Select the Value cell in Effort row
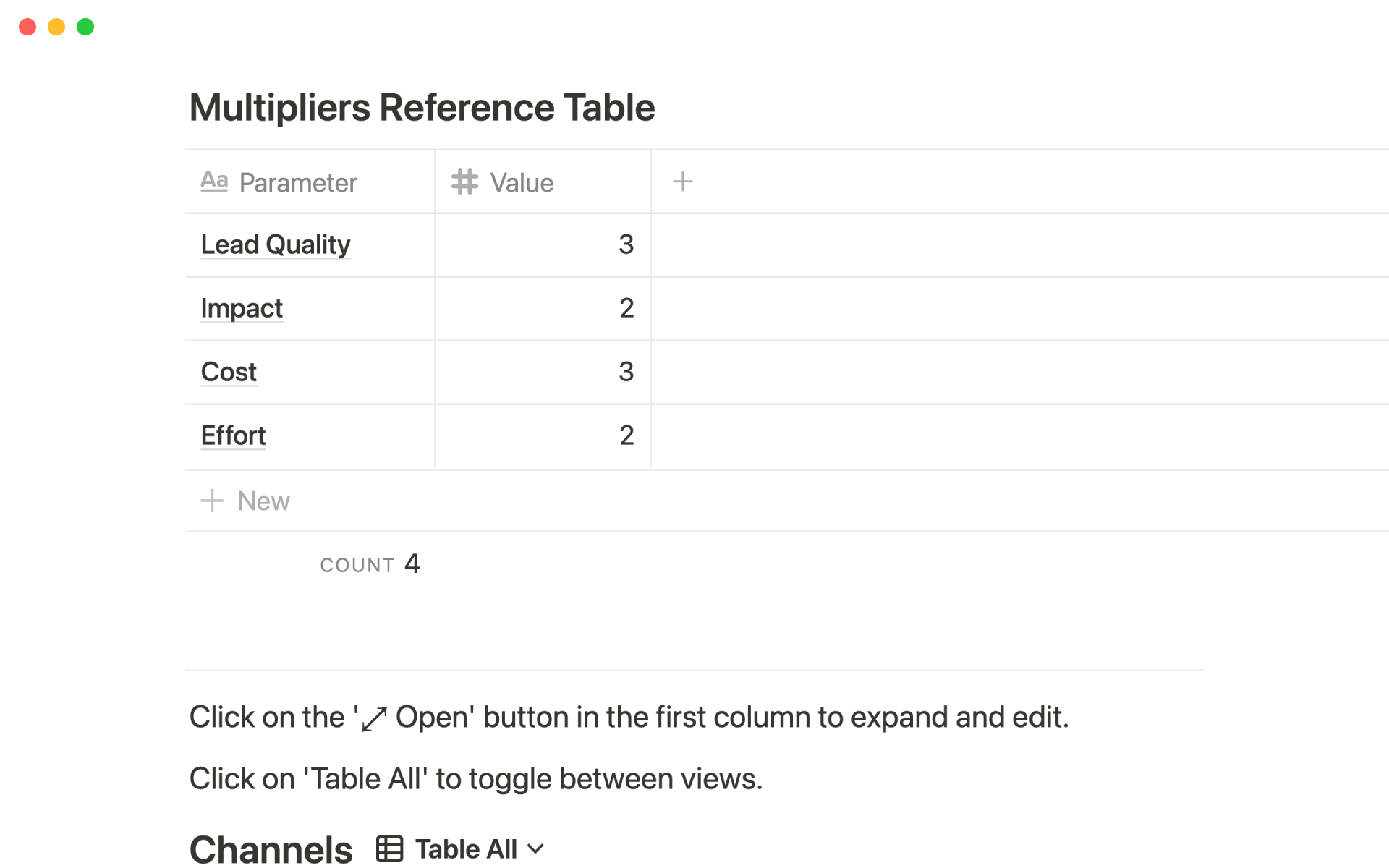Image resolution: width=1389 pixels, height=868 pixels. (543, 435)
